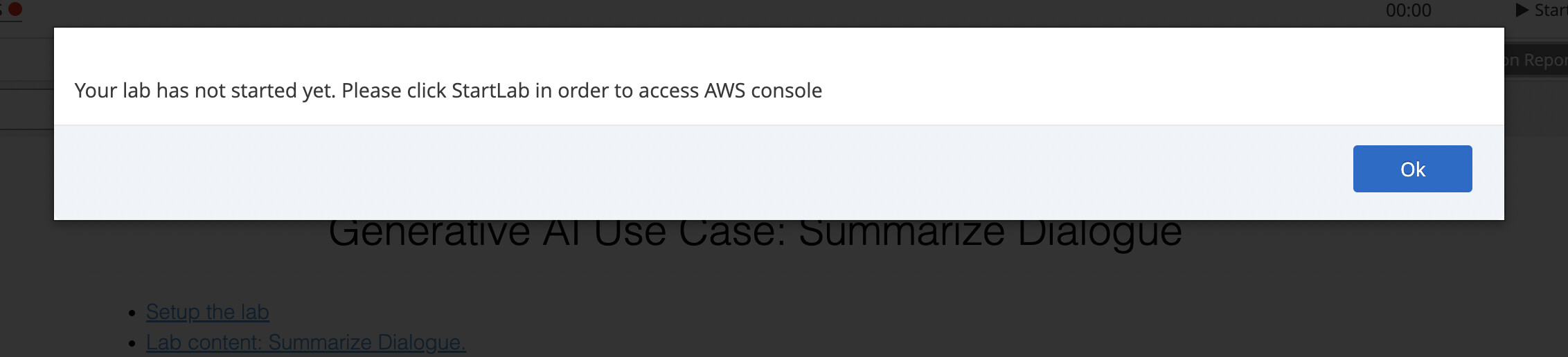Open Lab content: Summarize Dialogue link
Screen dimensions: 1568x357
(x=306, y=342)
